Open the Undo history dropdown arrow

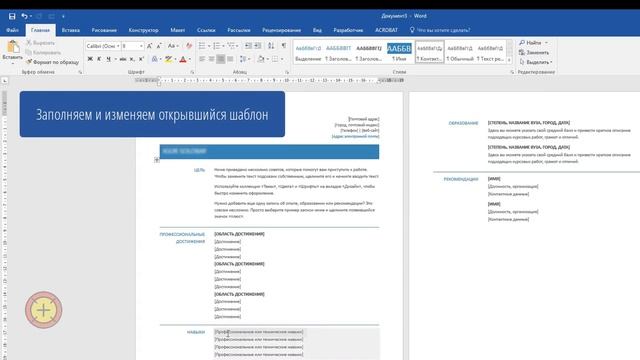(x=31, y=16)
